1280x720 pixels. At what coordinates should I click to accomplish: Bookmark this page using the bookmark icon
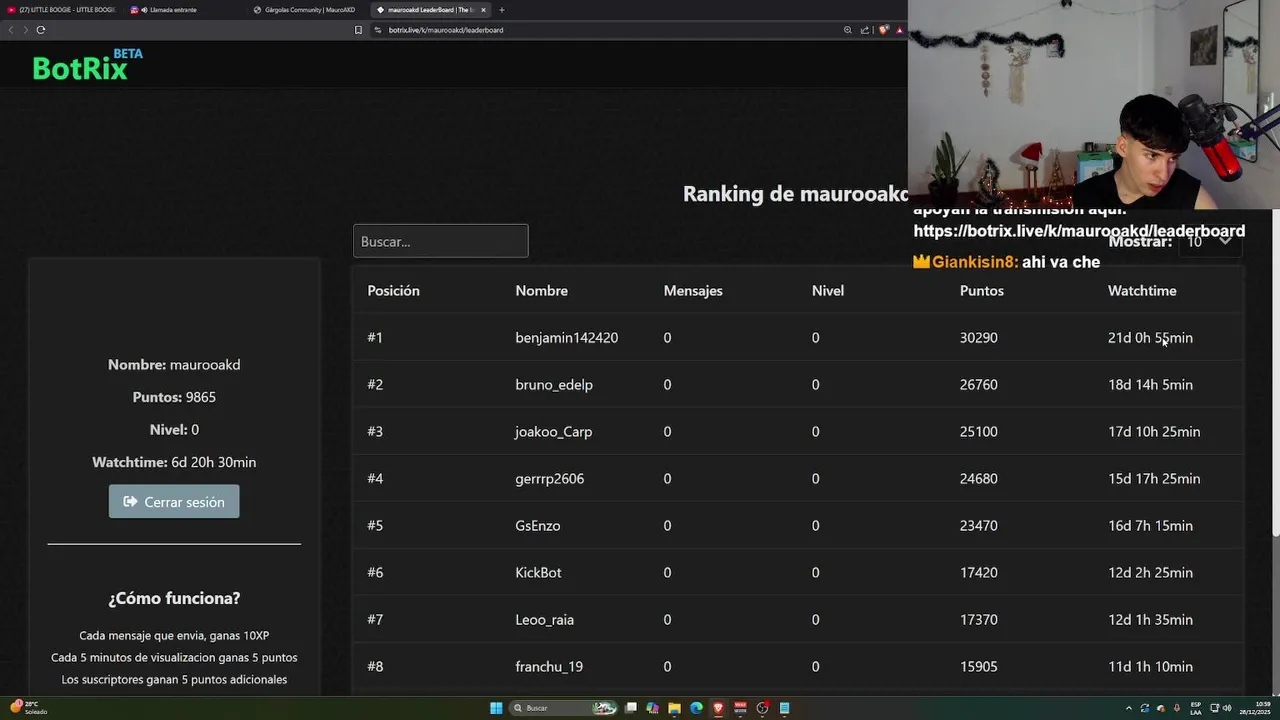[x=358, y=30]
